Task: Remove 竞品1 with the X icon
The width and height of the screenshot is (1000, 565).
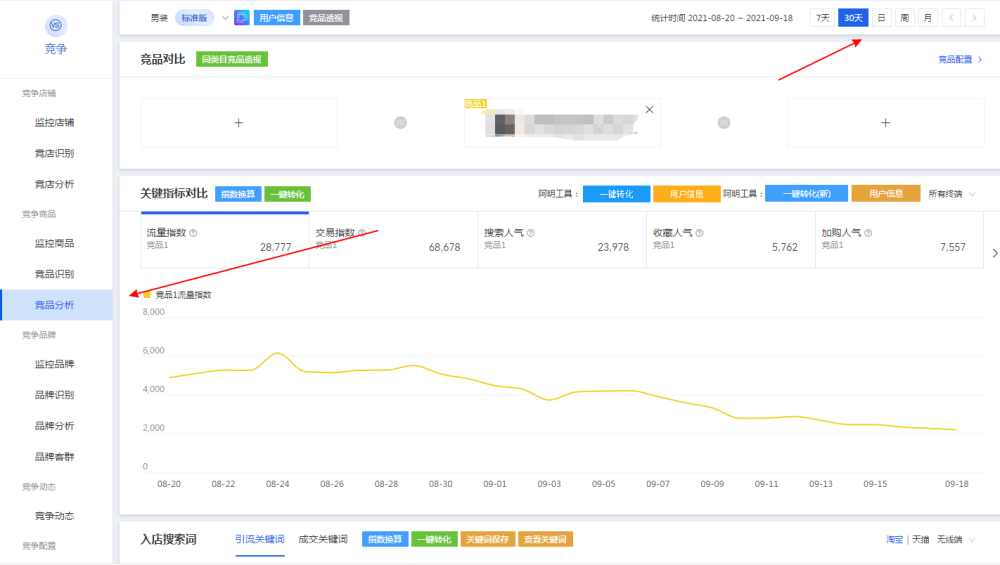Action: tap(649, 110)
